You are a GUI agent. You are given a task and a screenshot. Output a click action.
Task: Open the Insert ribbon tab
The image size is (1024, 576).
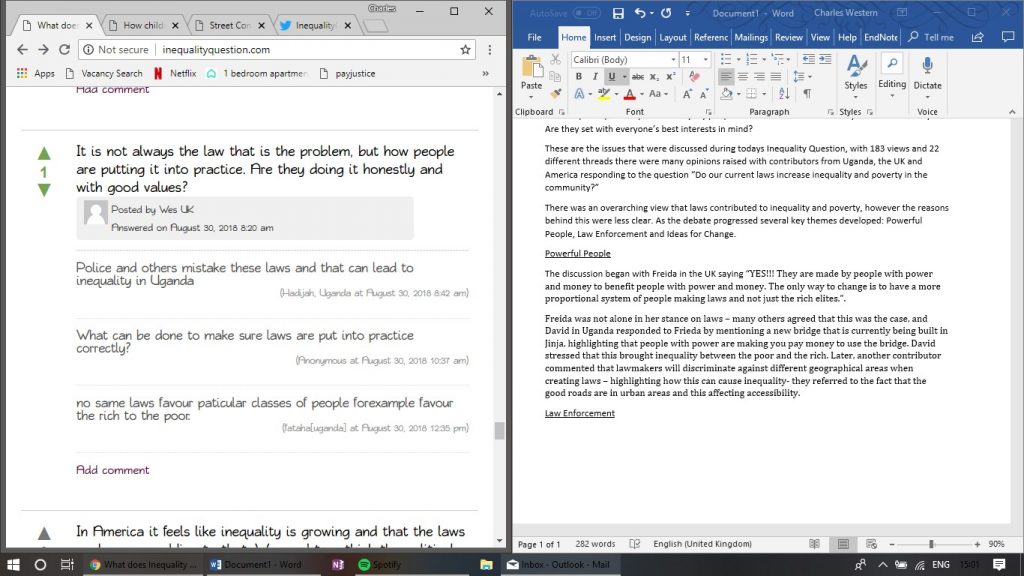pyautogui.click(x=605, y=37)
